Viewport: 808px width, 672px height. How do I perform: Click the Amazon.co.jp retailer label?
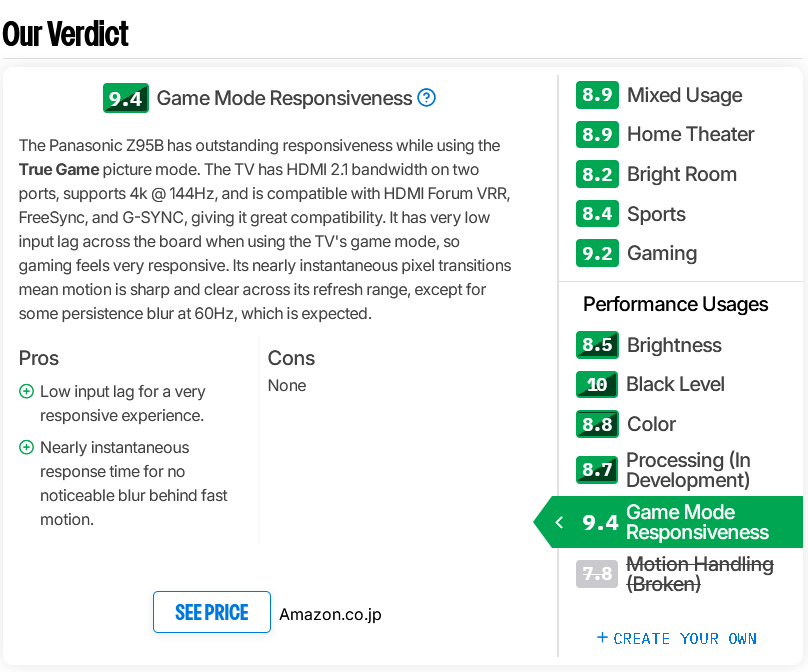pos(330,614)
